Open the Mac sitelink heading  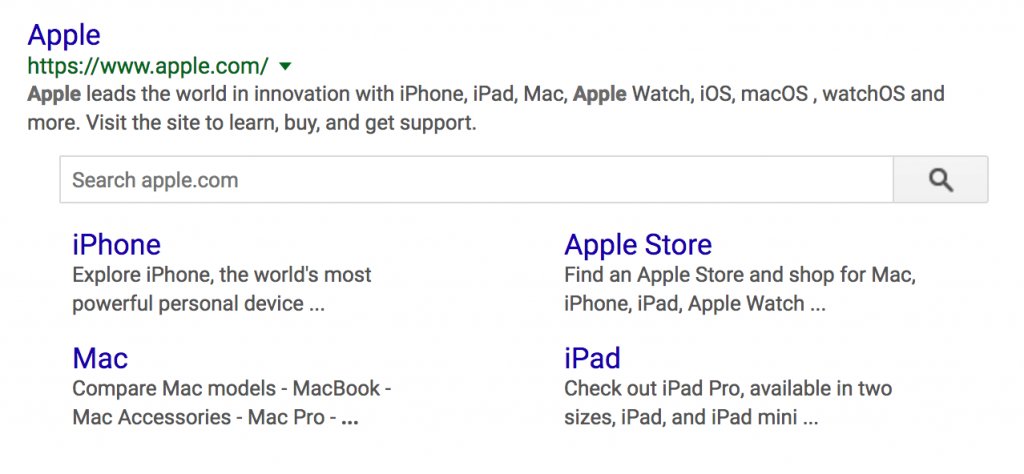(x=100, y=358)
